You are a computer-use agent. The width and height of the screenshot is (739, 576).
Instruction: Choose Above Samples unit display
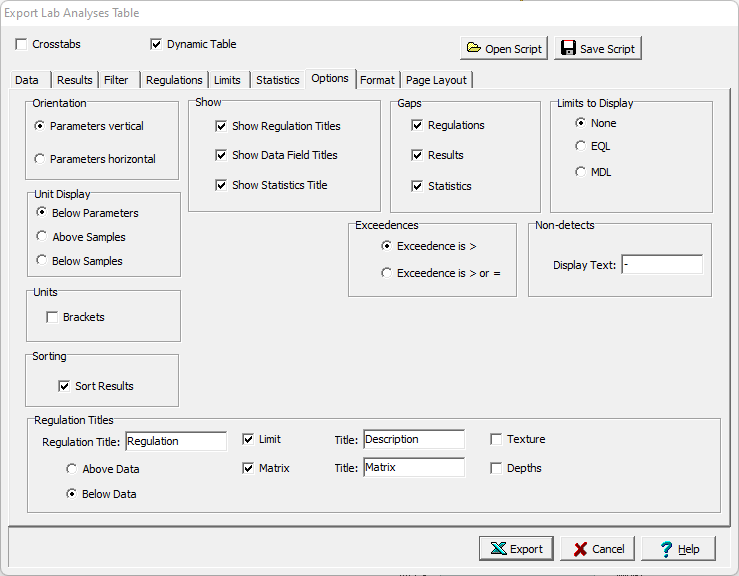(41, 237)
